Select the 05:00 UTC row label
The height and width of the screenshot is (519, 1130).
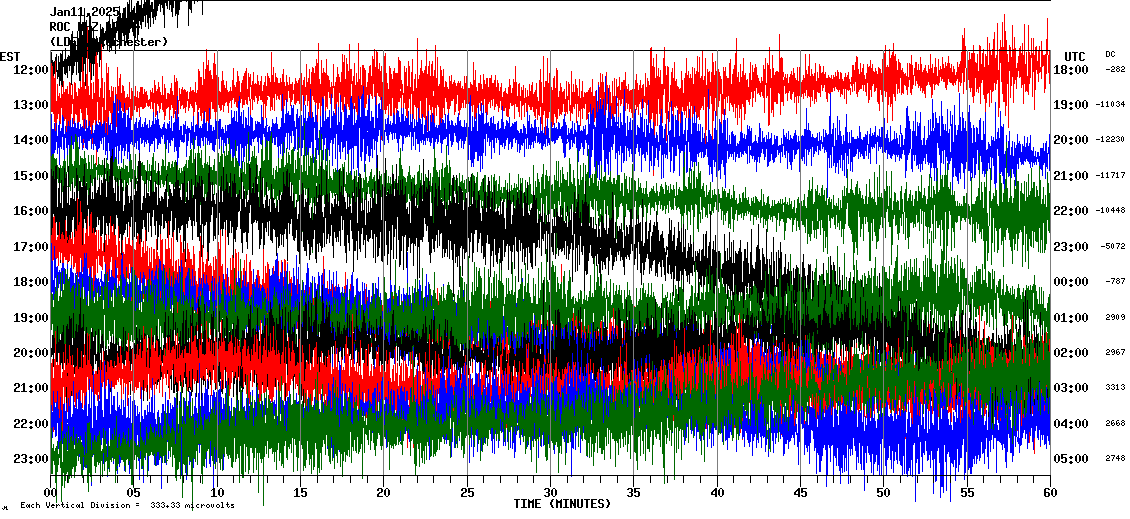coord(1071,459)
